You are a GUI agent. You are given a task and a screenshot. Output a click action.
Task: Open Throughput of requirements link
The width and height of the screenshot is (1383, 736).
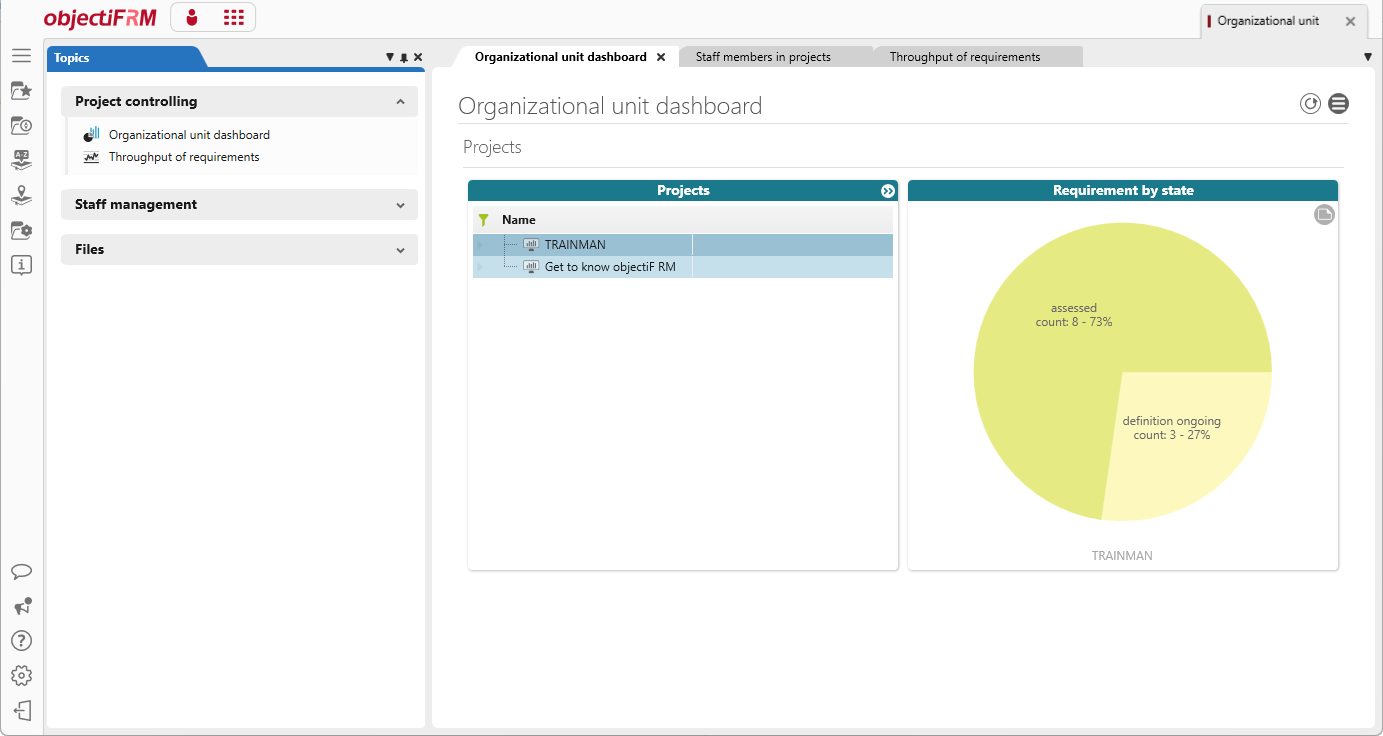184,157
